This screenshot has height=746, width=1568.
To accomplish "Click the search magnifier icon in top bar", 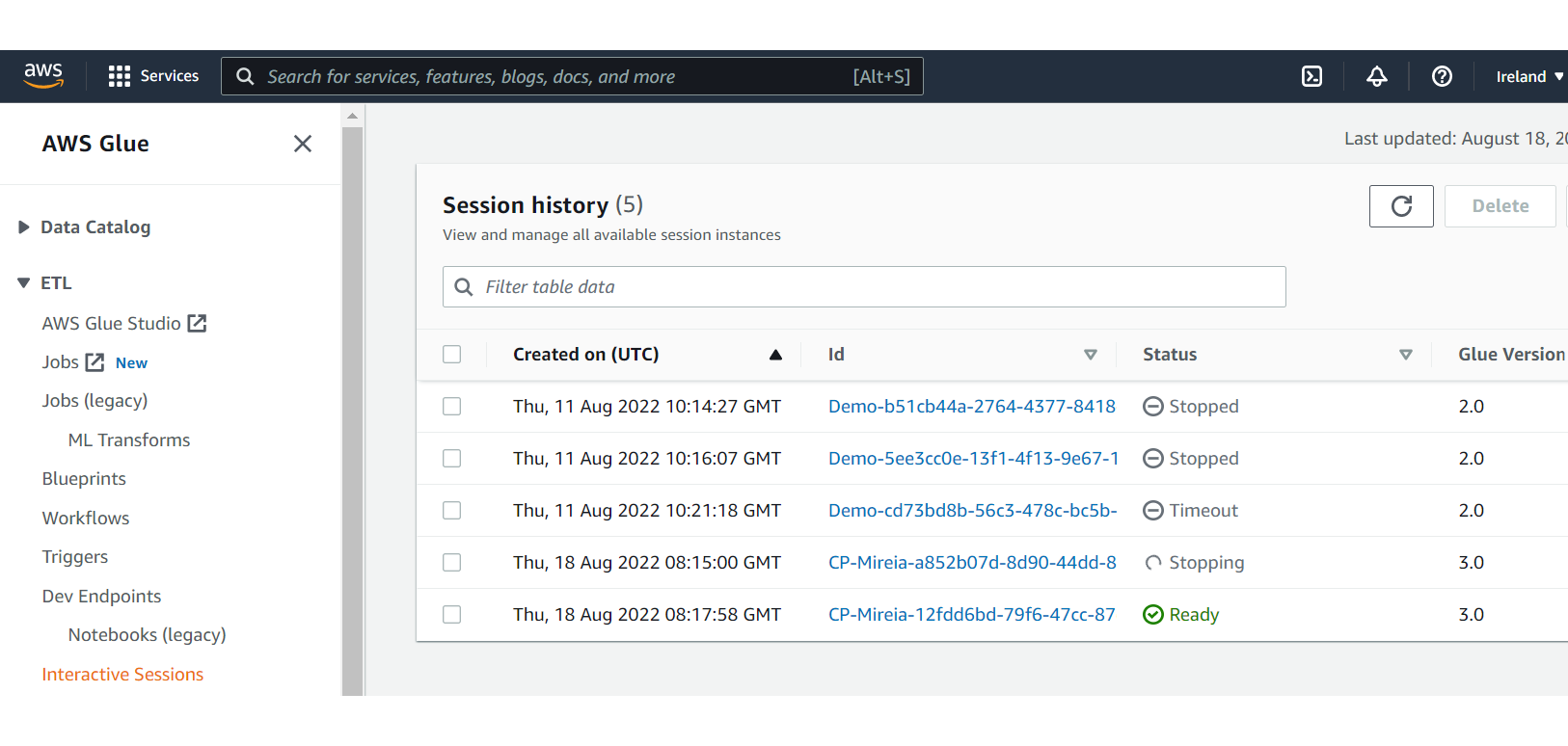I will [245, 76].
